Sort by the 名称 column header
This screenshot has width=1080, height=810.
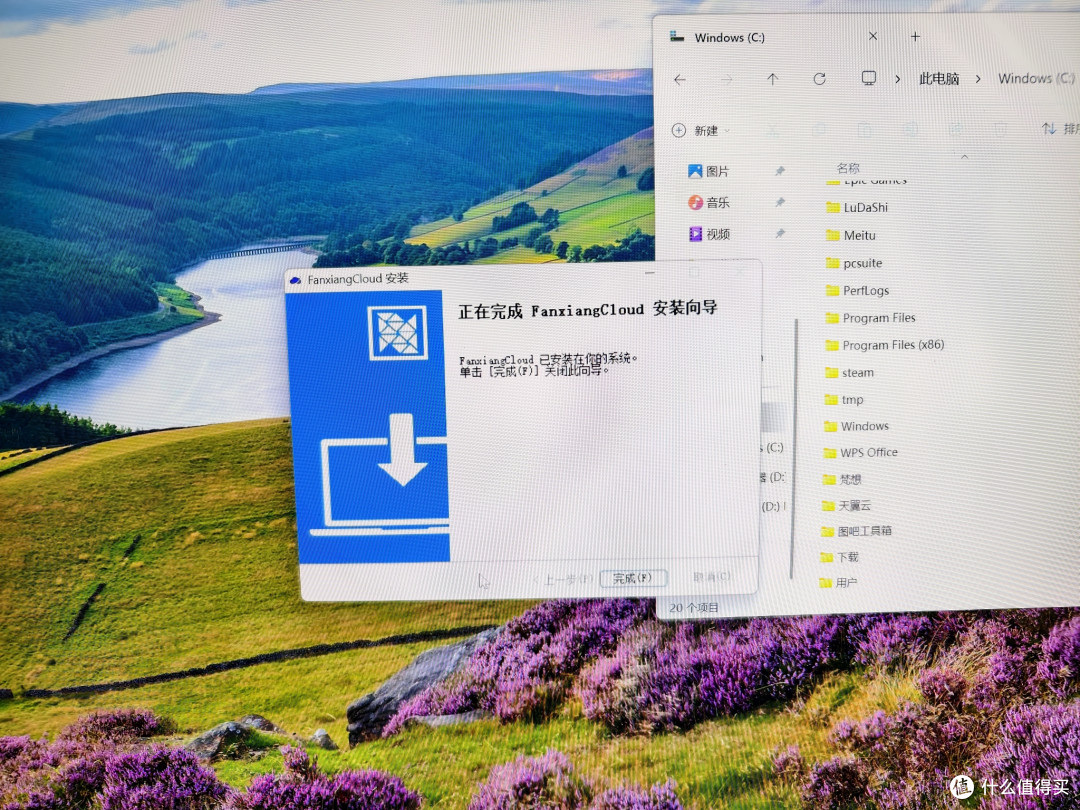coord(848,168)
